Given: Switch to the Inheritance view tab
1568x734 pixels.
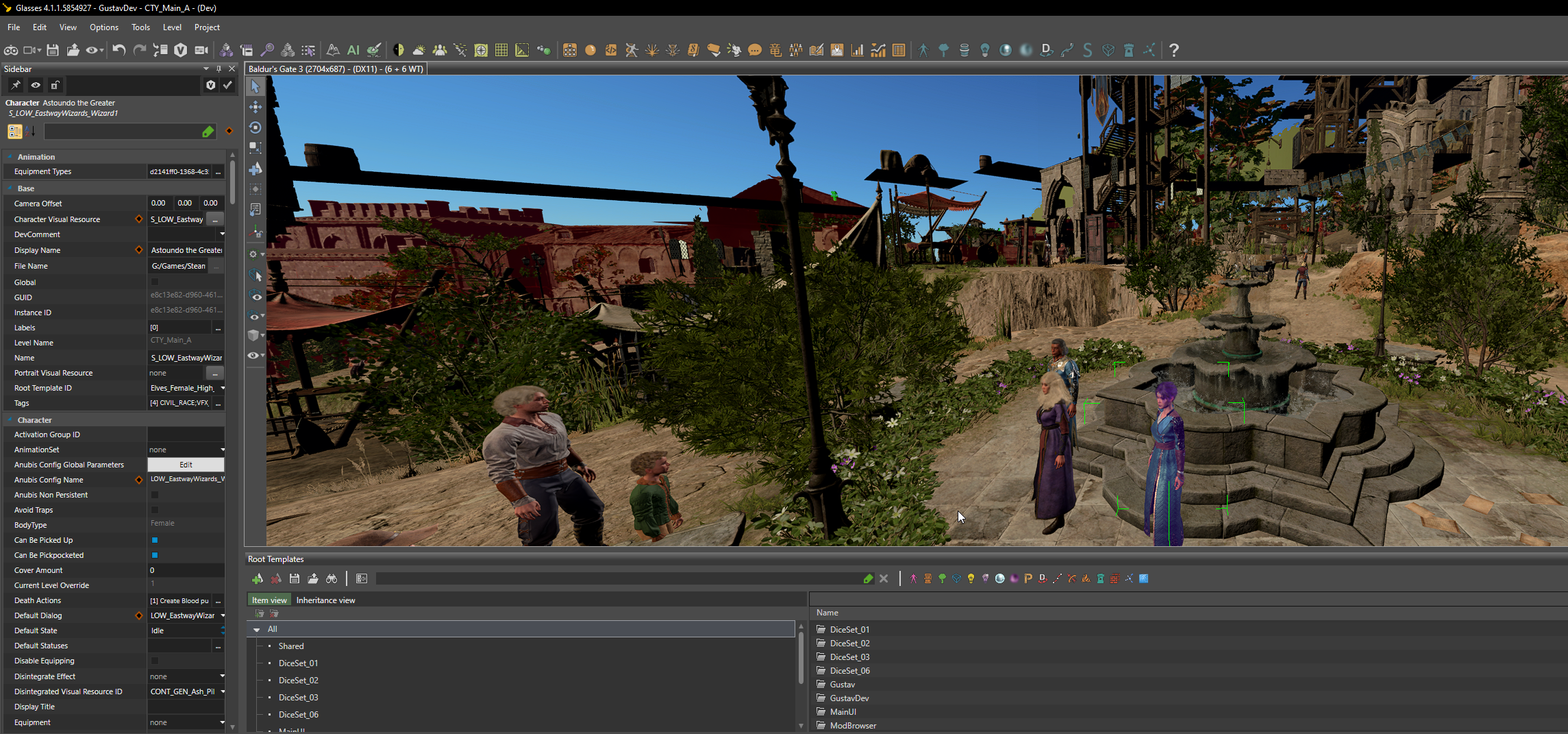Looking at the screenshot, I should [325, 600].
